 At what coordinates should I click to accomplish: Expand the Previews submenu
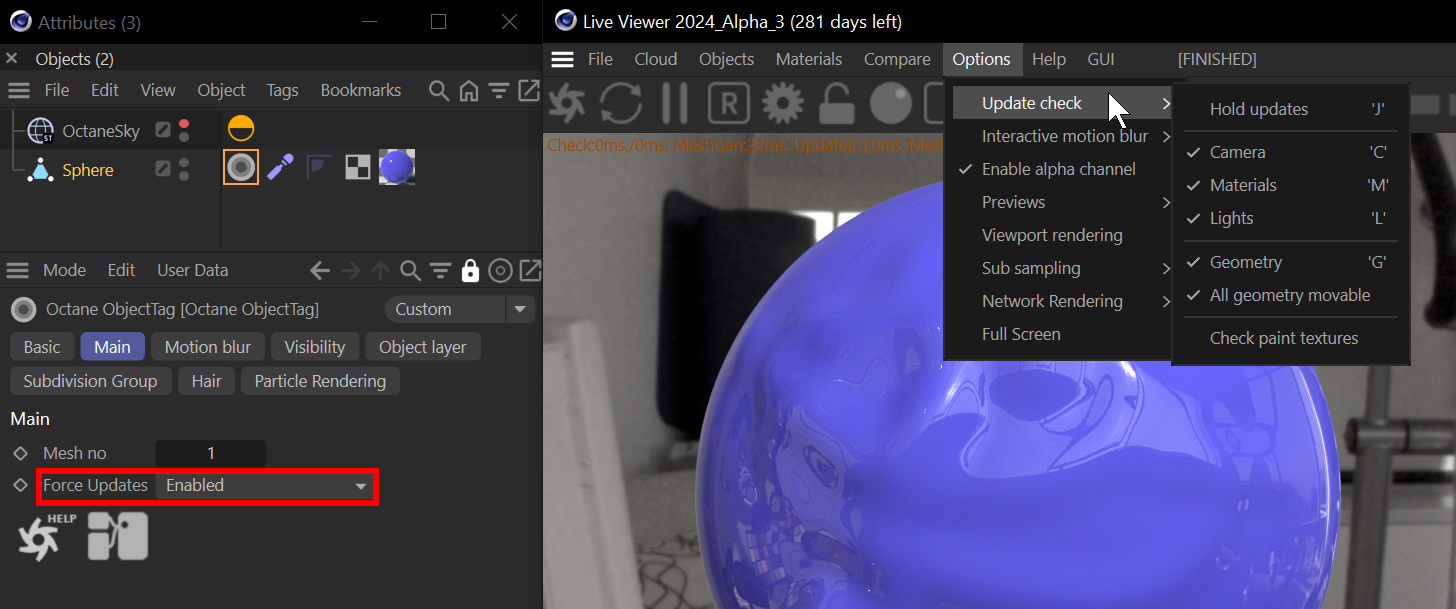[1060, 202]
